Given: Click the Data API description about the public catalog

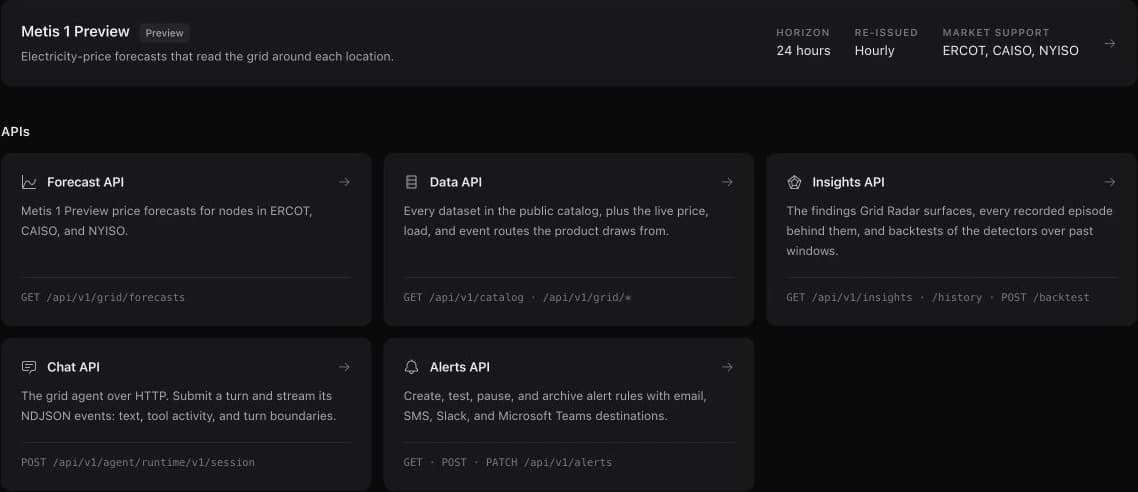Looking at the screenshot, I should (556, 221).
